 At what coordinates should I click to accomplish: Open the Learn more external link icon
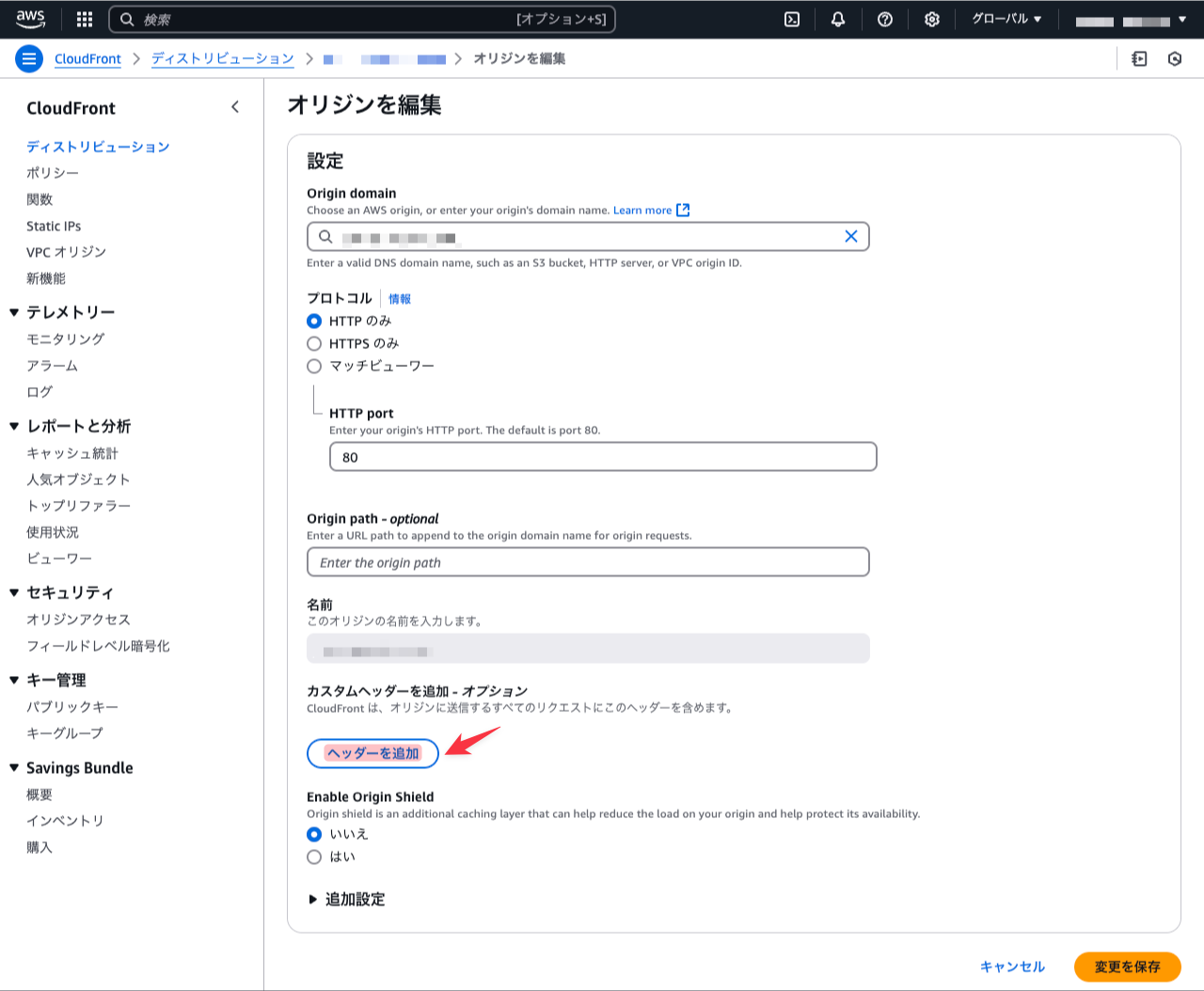[683, 210]
